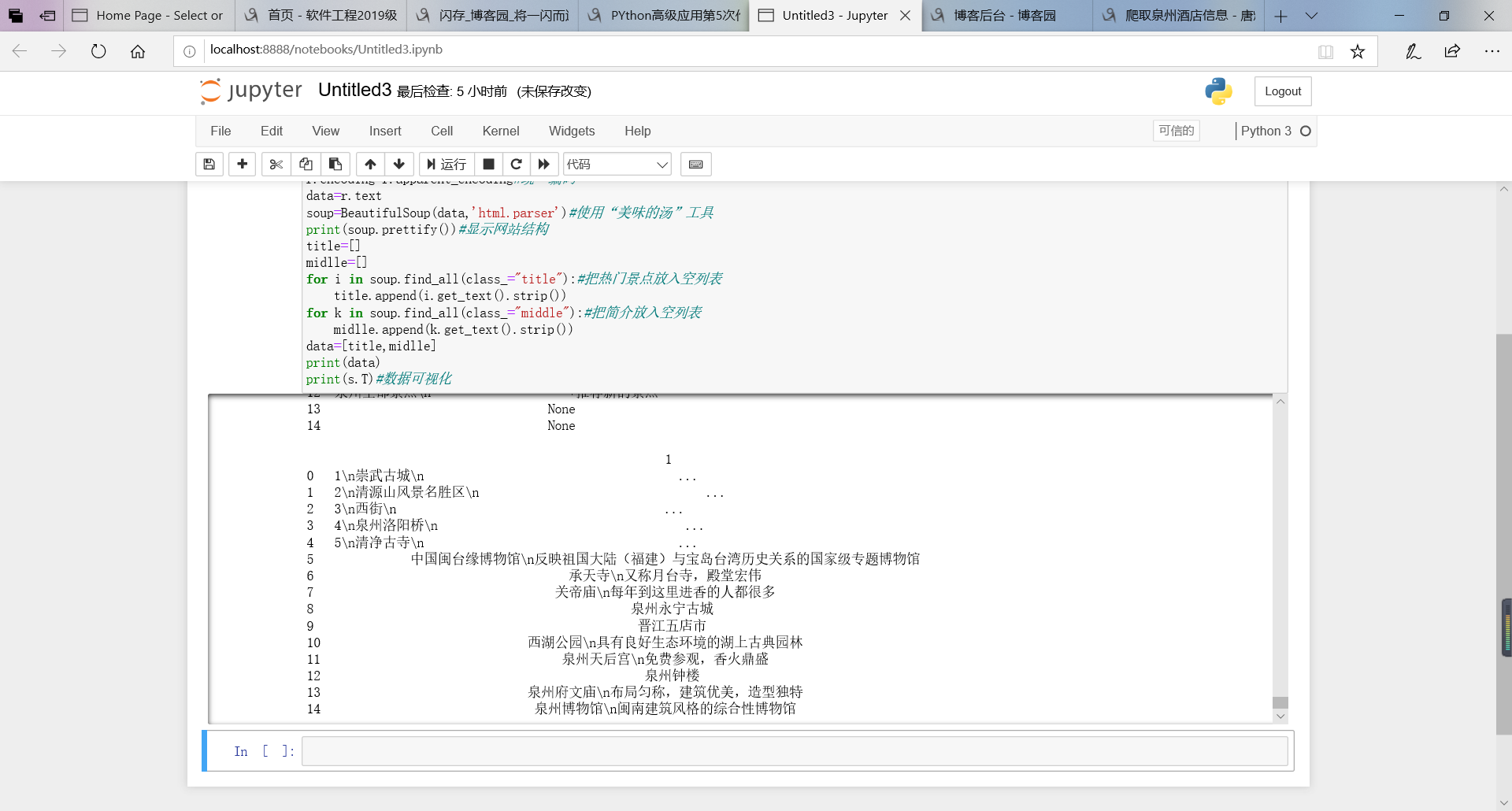
Task: Cut selected cells with the scissors icon
Action: (276, 164)
